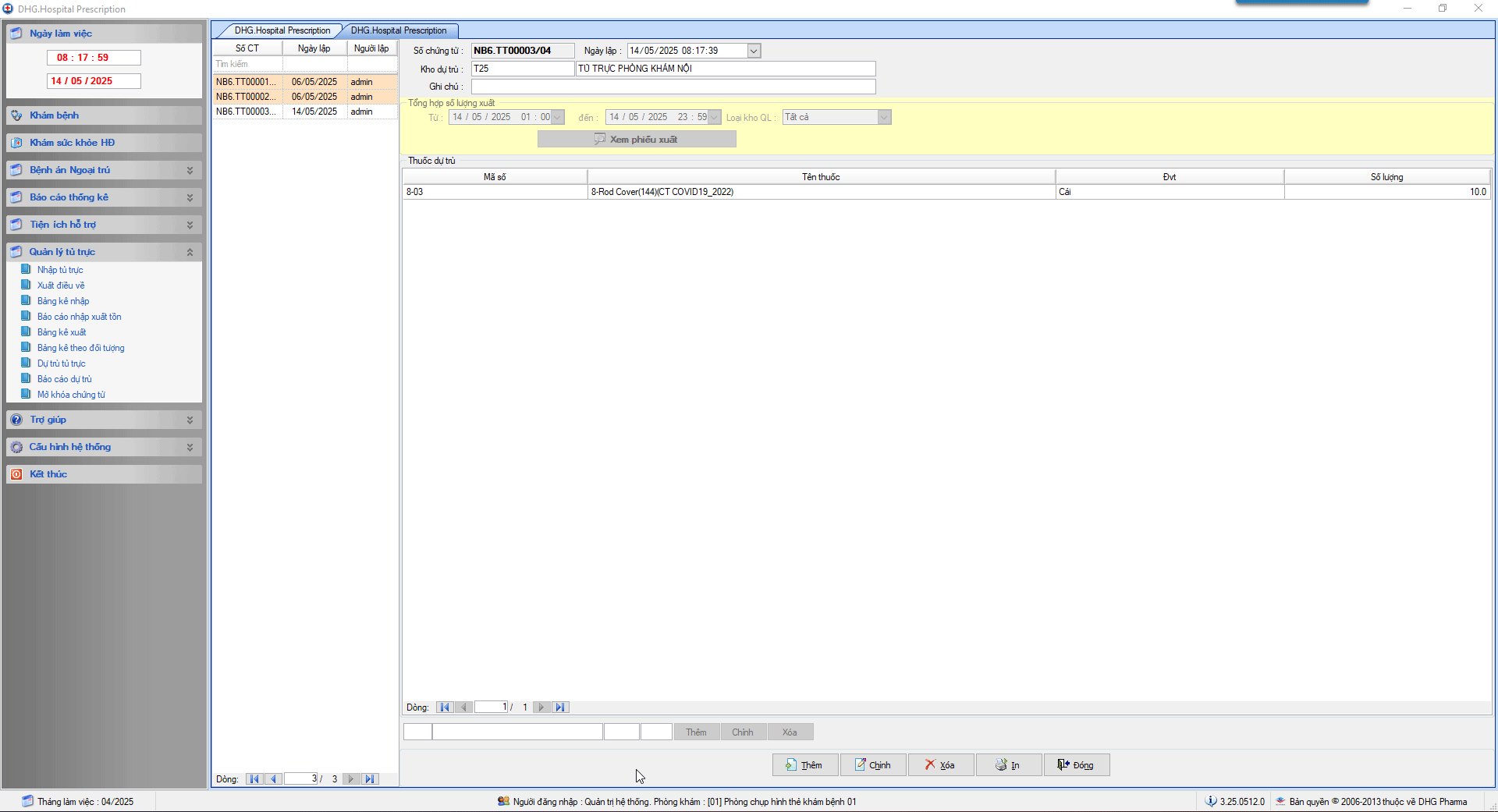Viewport: 1498px width, 812px height.
Task: Switch to the second DHG.Hospital Prescription tab
Action: [x=399, y=30]
